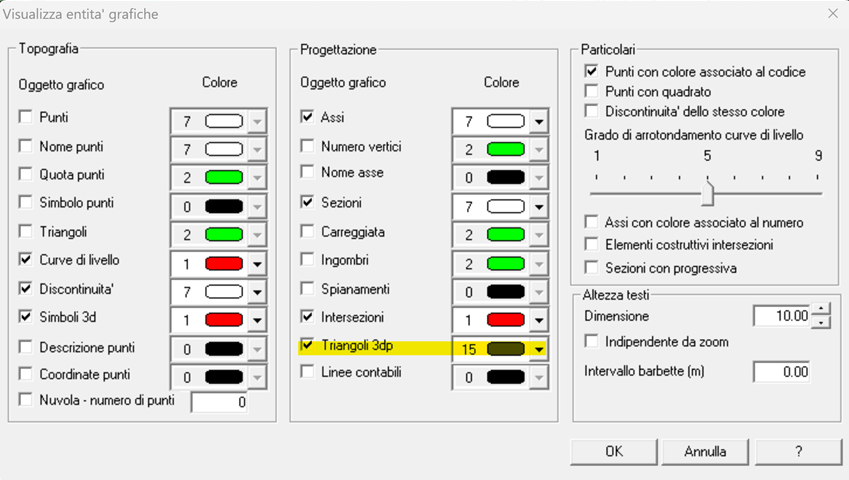The height and width of the screenshot is (480, 849).
Task: Increase Dimensione with the up stepper arrow
Action: point(821,310)
